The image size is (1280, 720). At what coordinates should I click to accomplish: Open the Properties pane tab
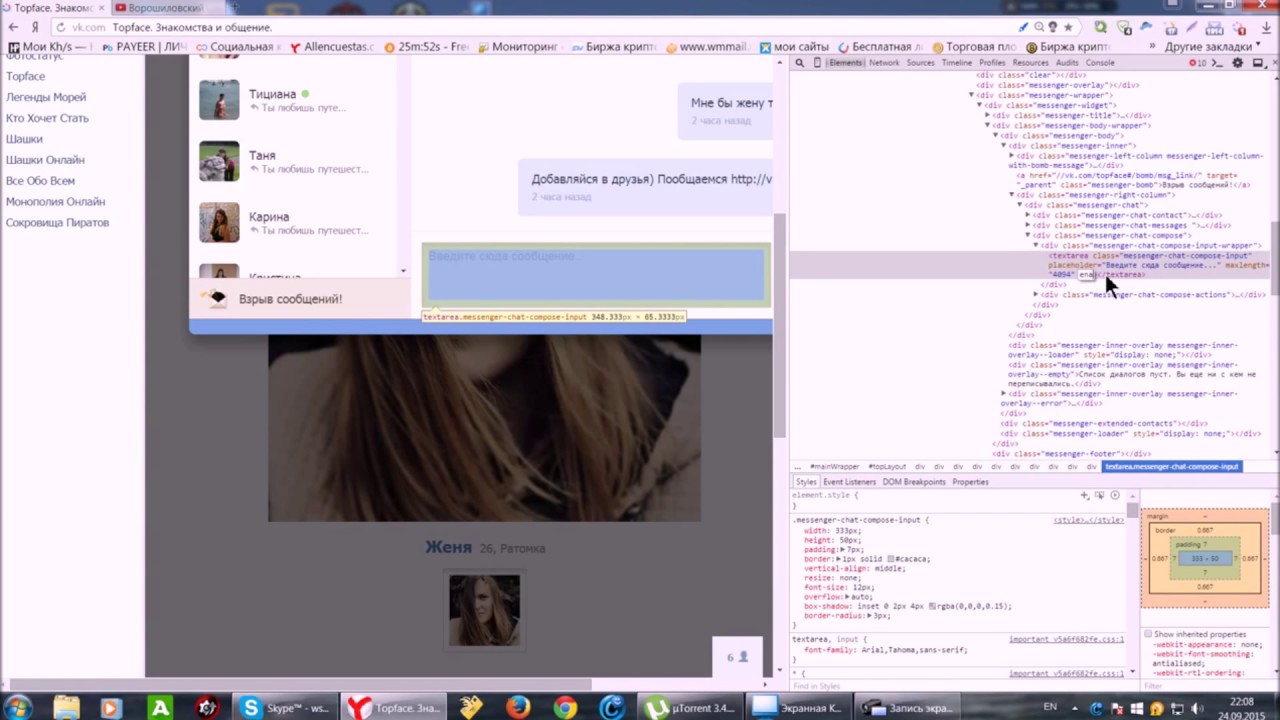970,482
